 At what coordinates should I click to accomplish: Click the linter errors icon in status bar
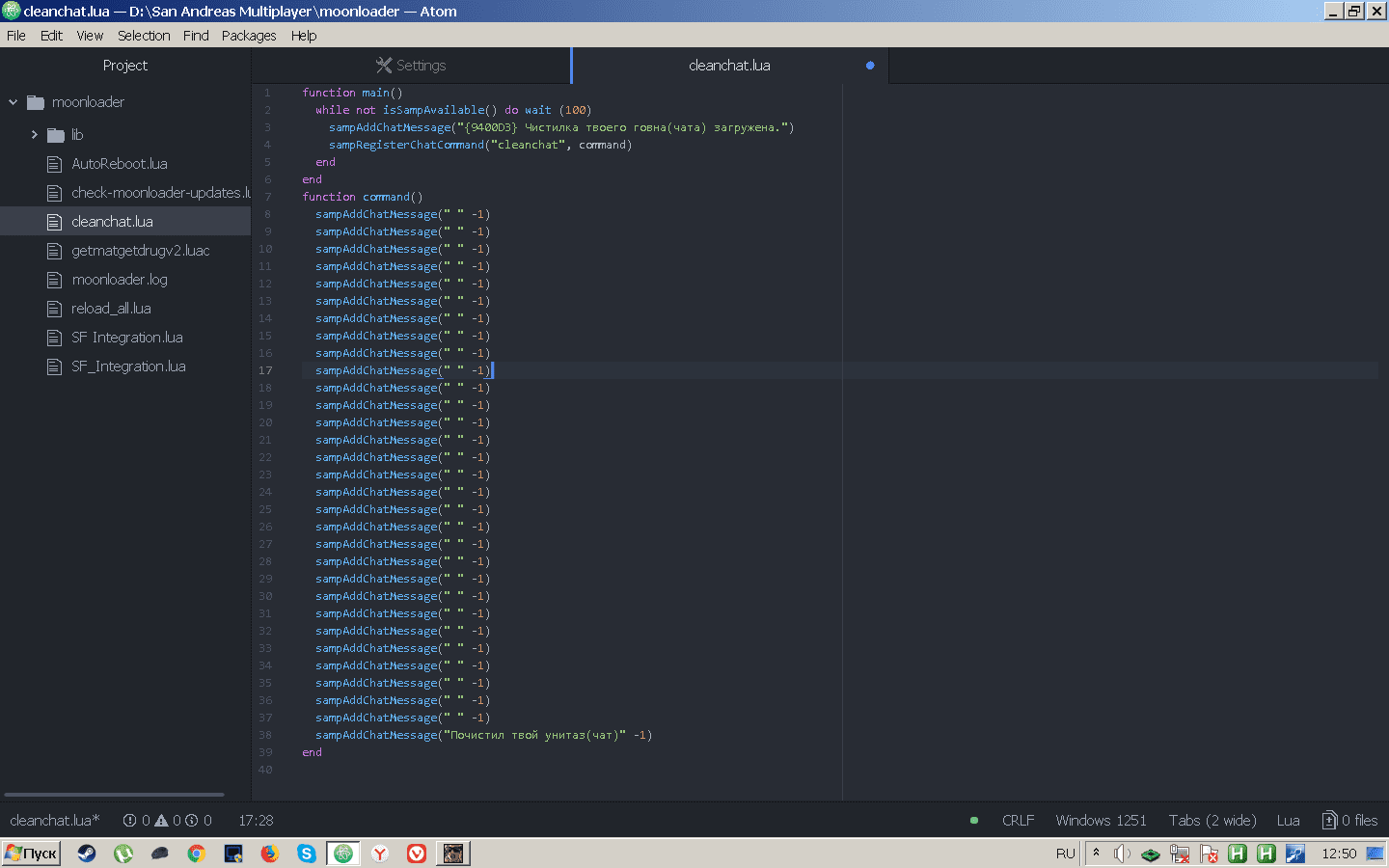130,821
